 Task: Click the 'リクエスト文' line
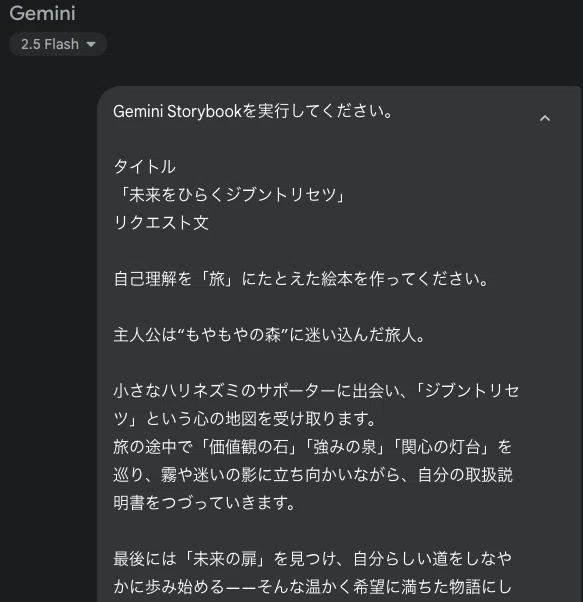[161, 223]
